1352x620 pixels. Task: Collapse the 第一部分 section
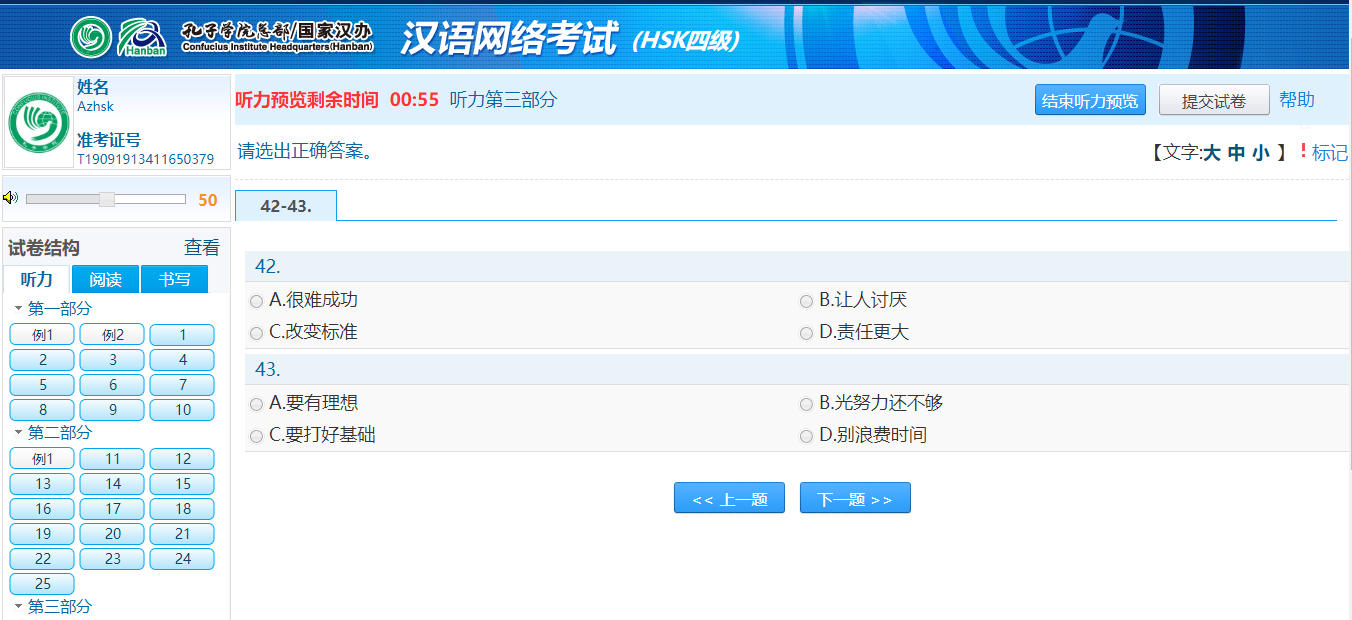click(18, 309)
